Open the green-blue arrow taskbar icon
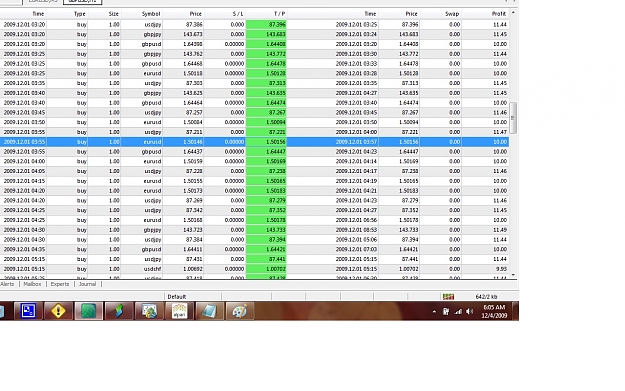Image resolution: width=625 pixels, height=391 pixels. [x=119, y=311]
